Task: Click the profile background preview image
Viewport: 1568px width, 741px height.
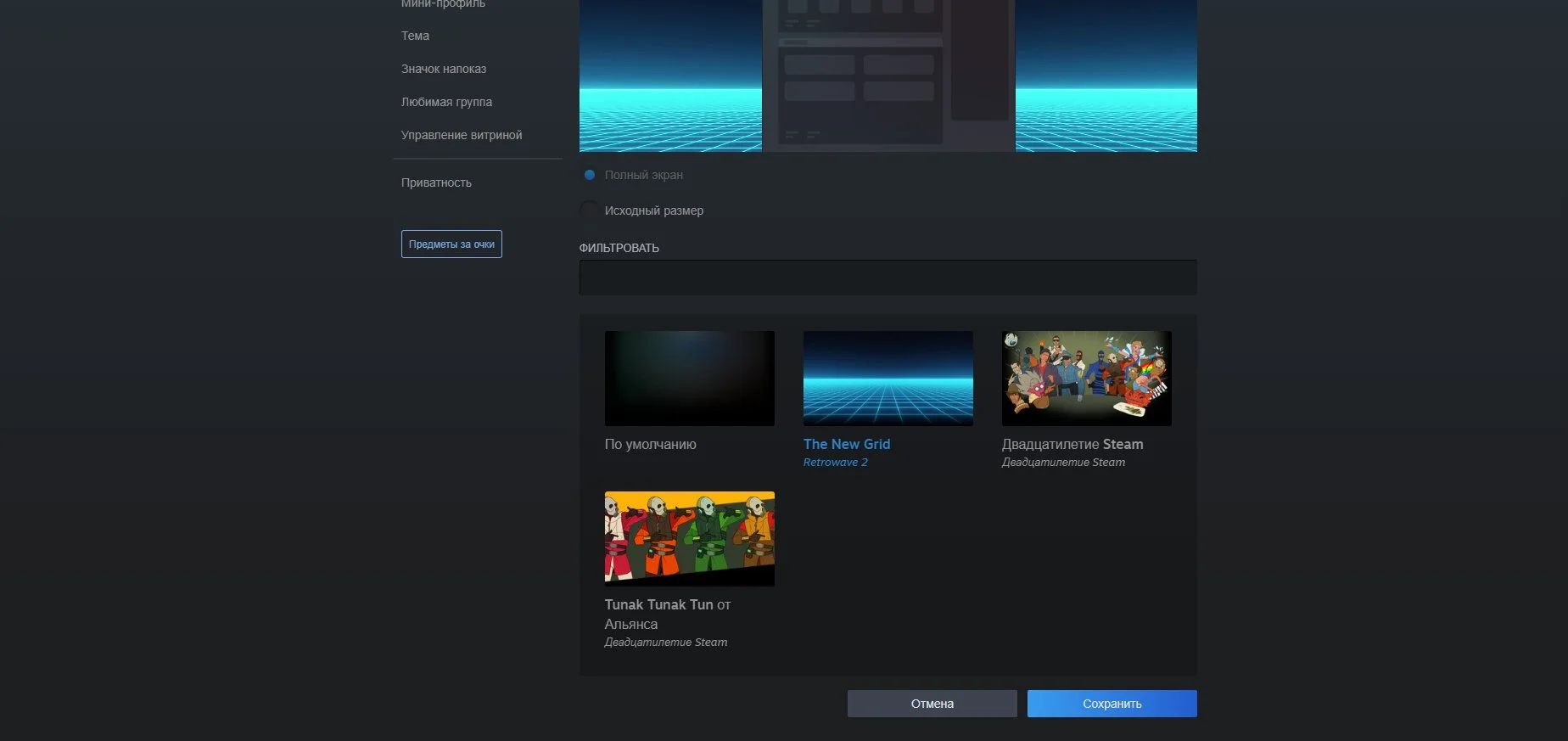Action: tap(888, 76)
